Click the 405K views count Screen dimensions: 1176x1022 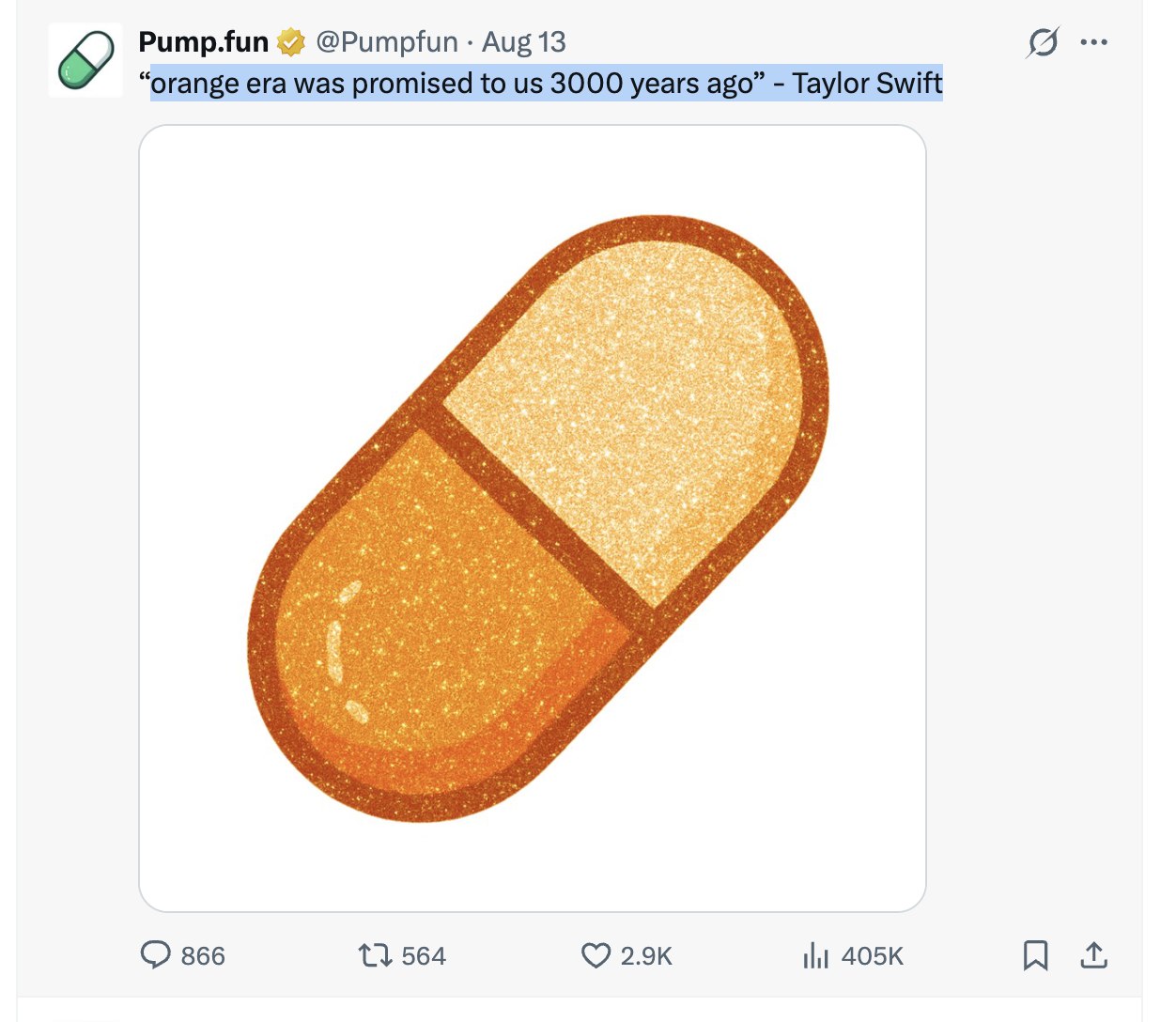(x=873, y=956)
